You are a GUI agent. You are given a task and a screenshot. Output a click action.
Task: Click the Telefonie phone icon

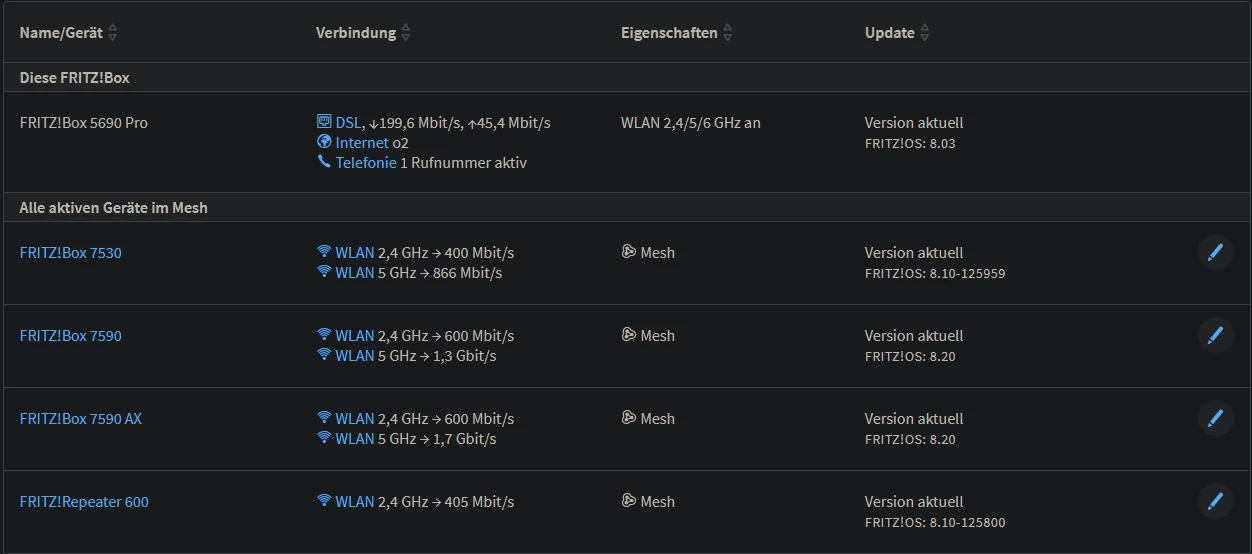324,162
